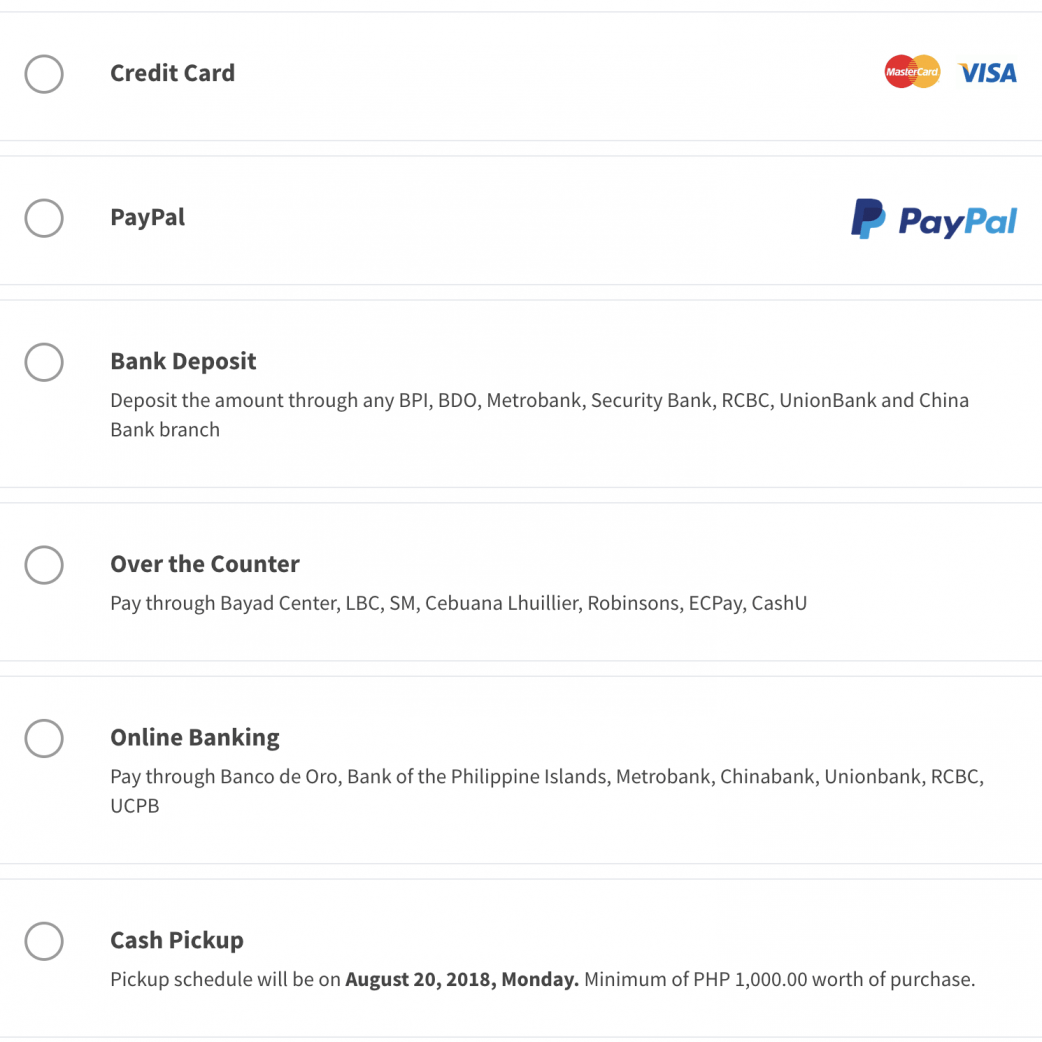Click the "Cash Pickup" heading text
Image resolution: width=1042 pixels, height=1042 pixels.
point(176,940)
